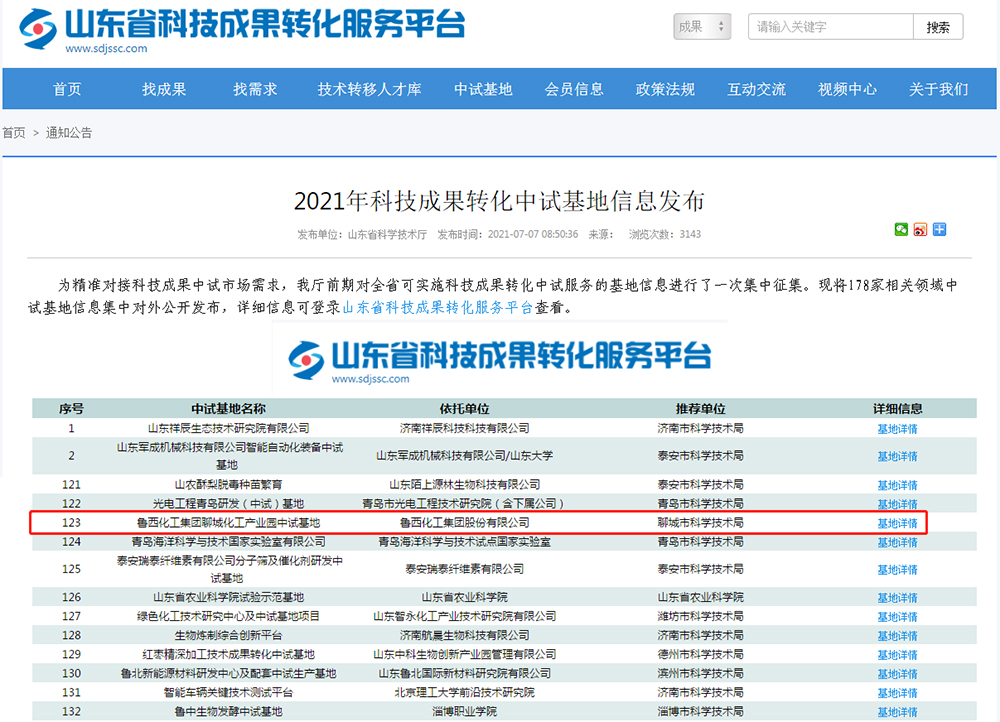The image size is (1000, 722).
Task: Share the article via Weibo icon
Action: pos(920,229)
